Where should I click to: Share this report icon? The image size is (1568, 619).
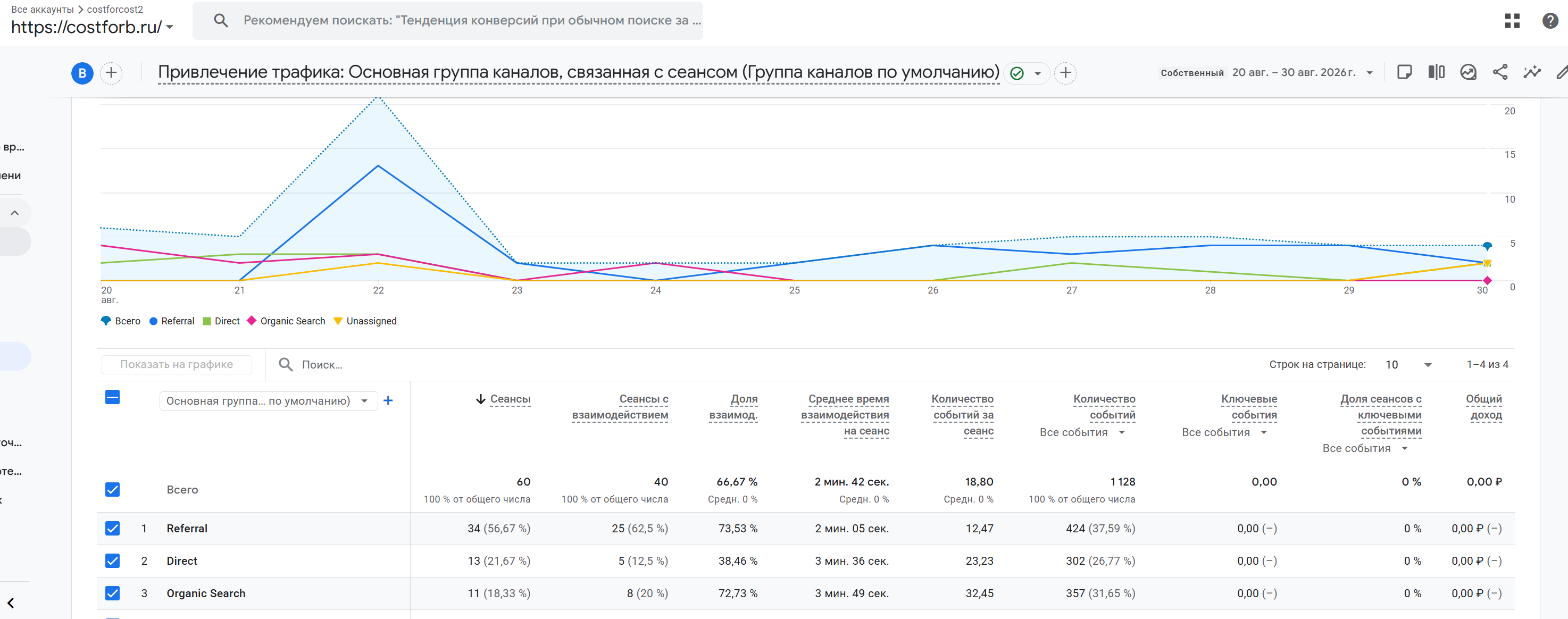pos(1500,72)
